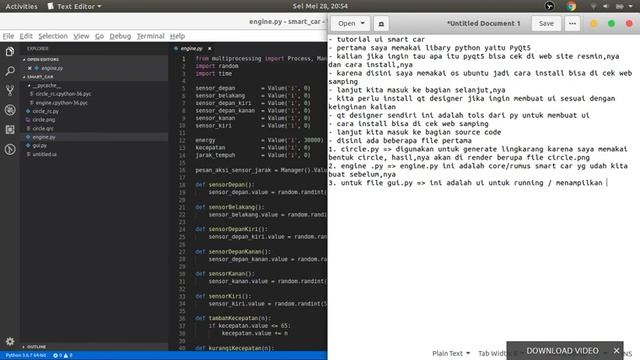This screenshot has width=640, height=360.
Task: Open engine.cpython-36.pyc file
Action: [x=61, y=103]
